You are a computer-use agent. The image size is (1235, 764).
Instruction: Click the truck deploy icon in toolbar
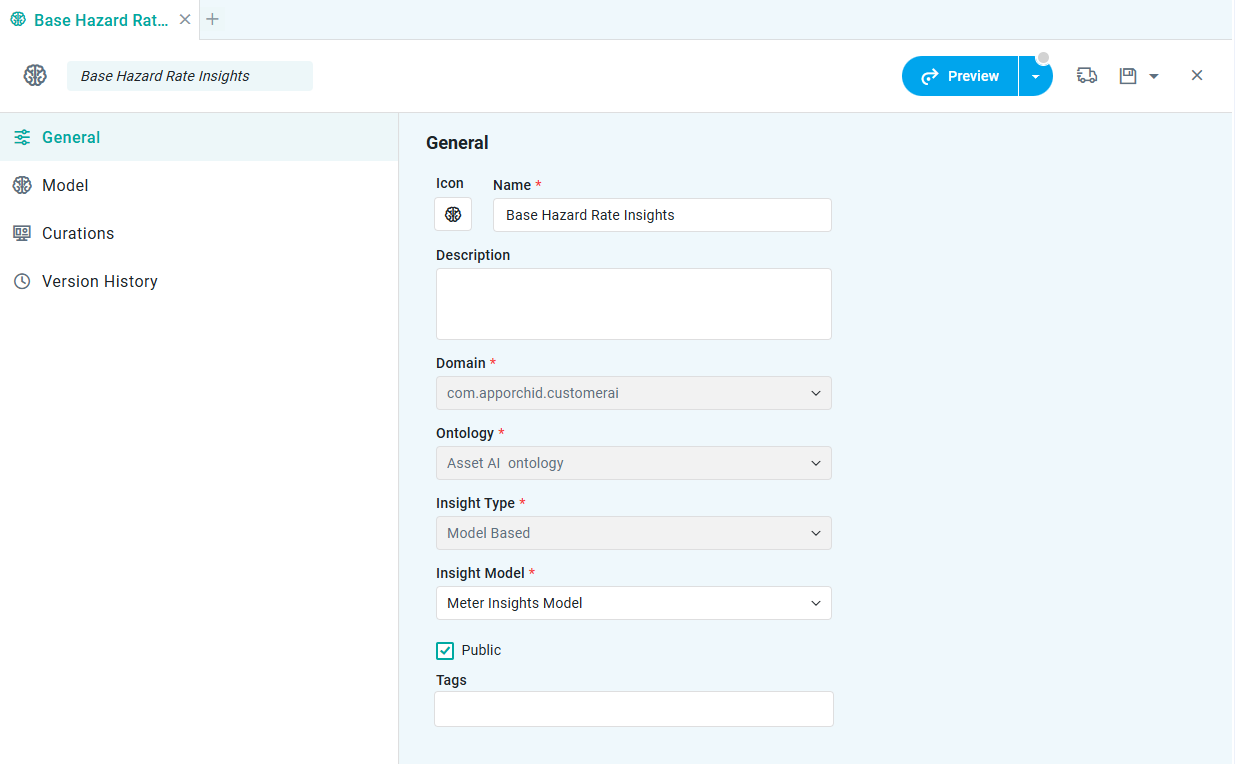(x=1087, y=76)
